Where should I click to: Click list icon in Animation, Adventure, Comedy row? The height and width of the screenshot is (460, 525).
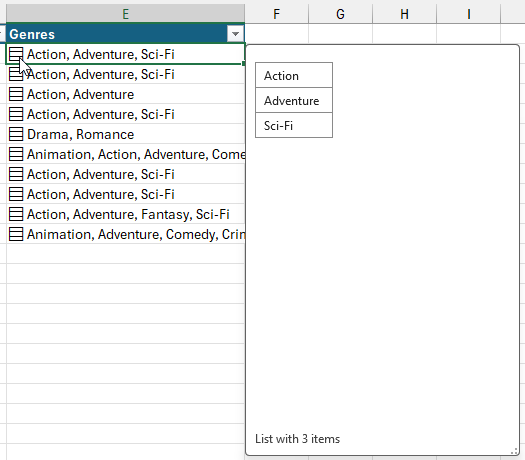coord(16,234)
